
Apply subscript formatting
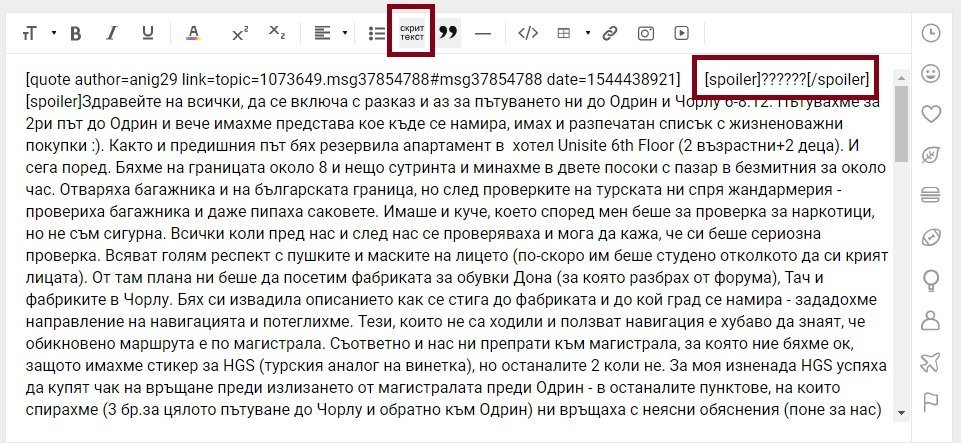pos(277,33)
